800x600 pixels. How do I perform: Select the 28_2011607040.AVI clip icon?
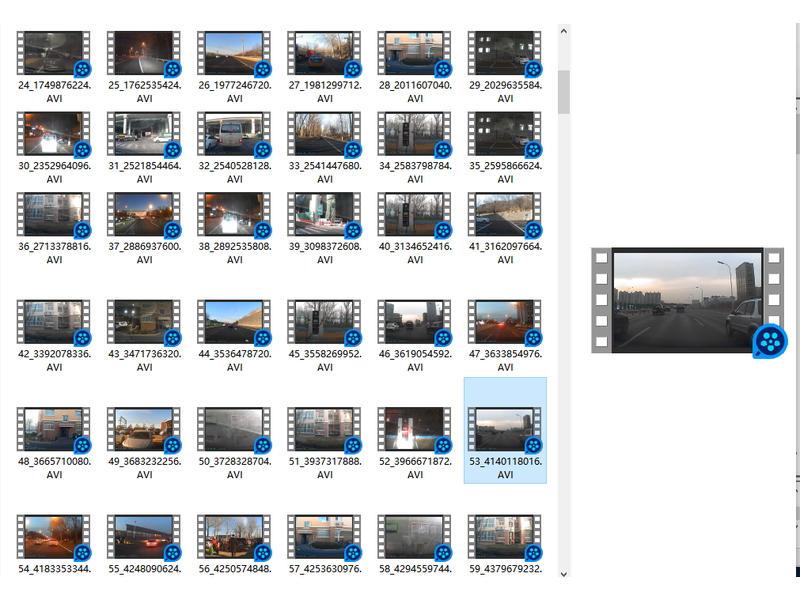coord(415,53)
